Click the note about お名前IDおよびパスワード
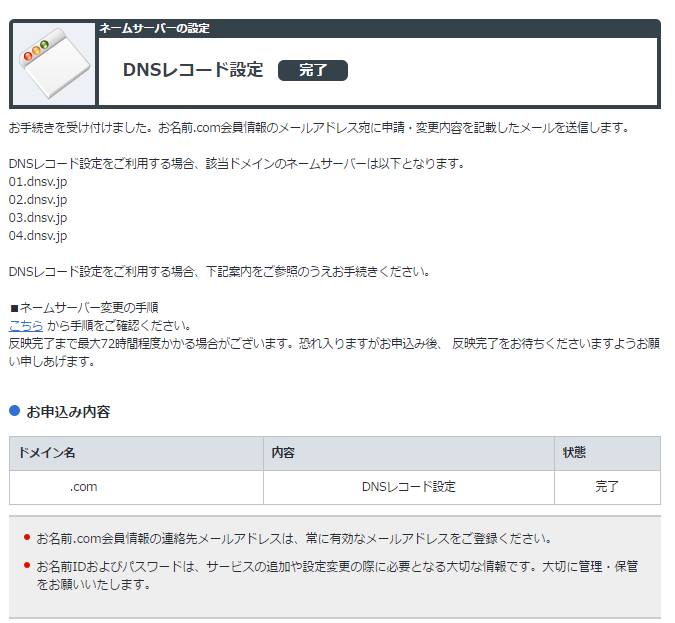Image resolution: width=675 pixels, height=623 pixels. (x=337, y=576)
